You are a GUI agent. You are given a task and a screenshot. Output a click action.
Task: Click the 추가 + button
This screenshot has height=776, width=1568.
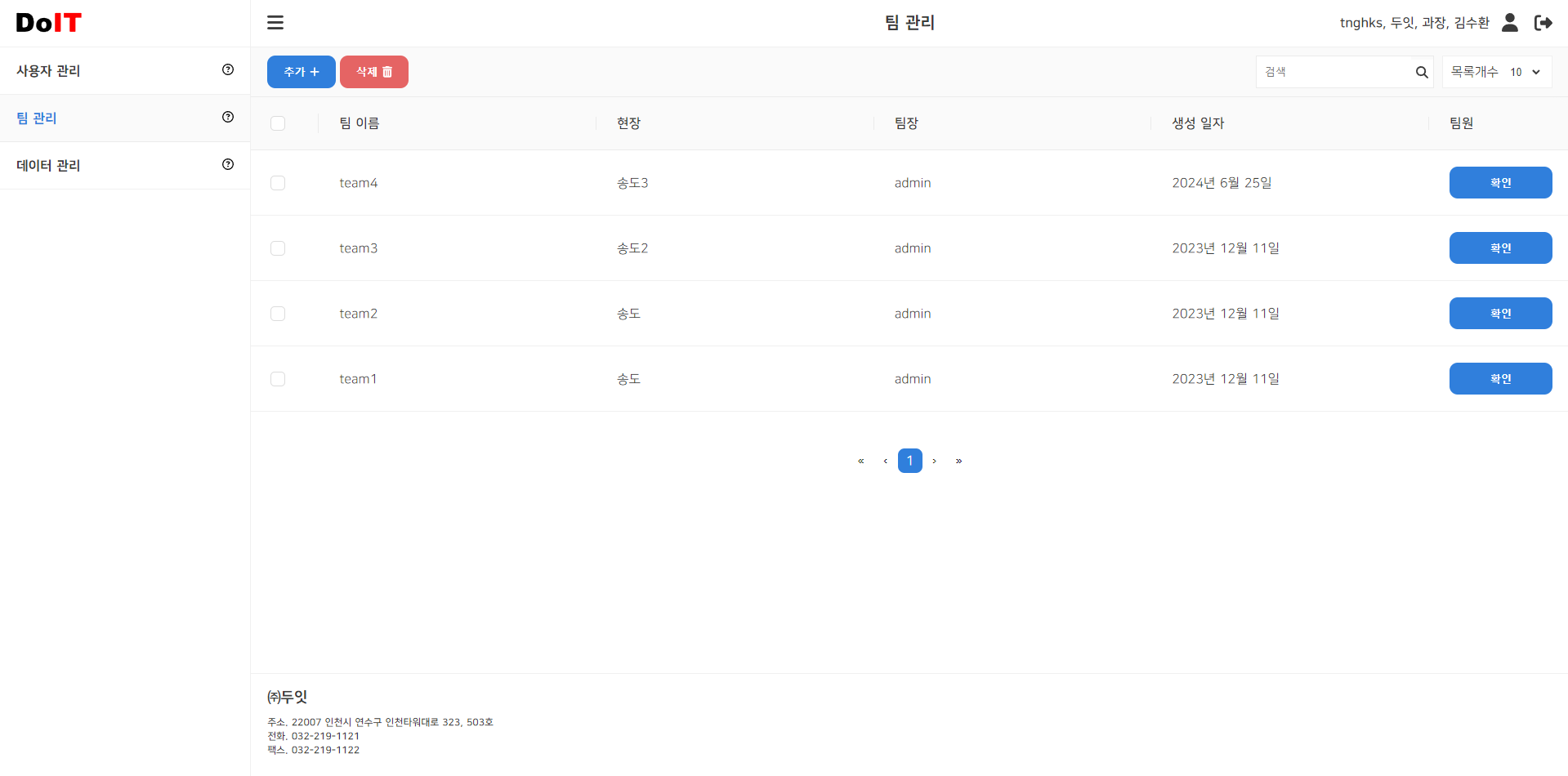point(302,72)
